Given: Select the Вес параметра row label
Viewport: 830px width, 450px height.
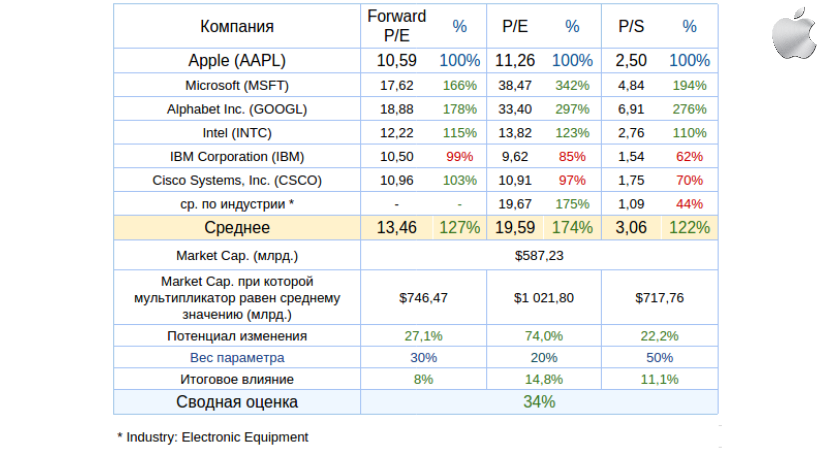Looking at the screenshot, I should 237,357.
